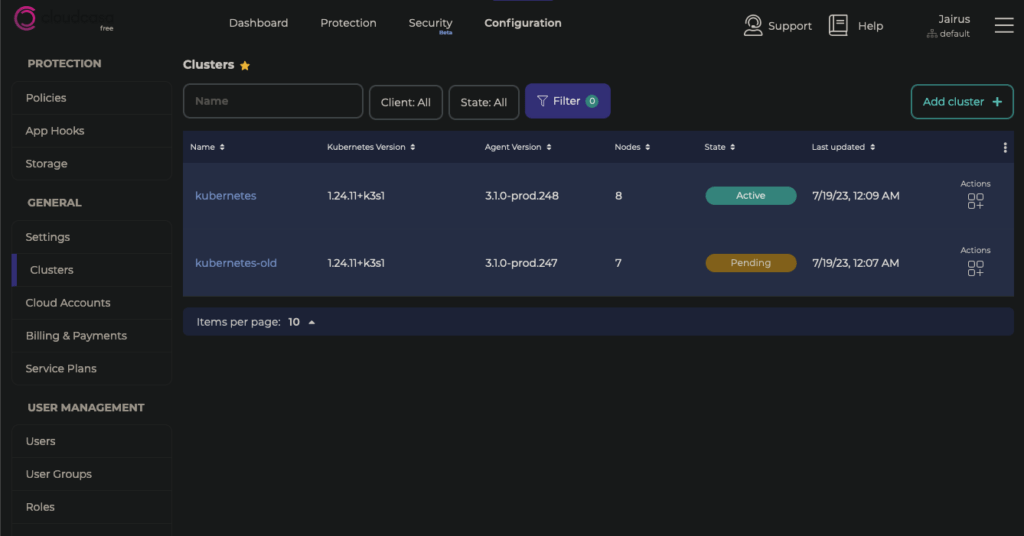This screenshot has width=1024, height=536.
Task: Open Actions icon for kubernetes cluster
Action: point(975,201)
